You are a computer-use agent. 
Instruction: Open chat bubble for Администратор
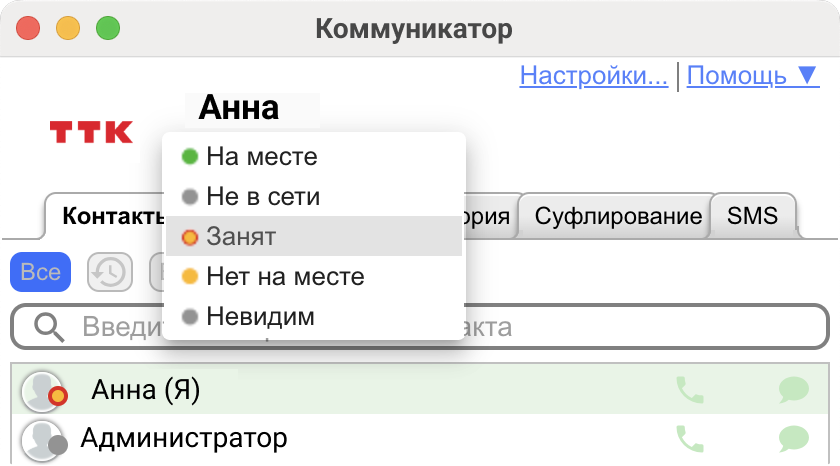click(793, 438)
